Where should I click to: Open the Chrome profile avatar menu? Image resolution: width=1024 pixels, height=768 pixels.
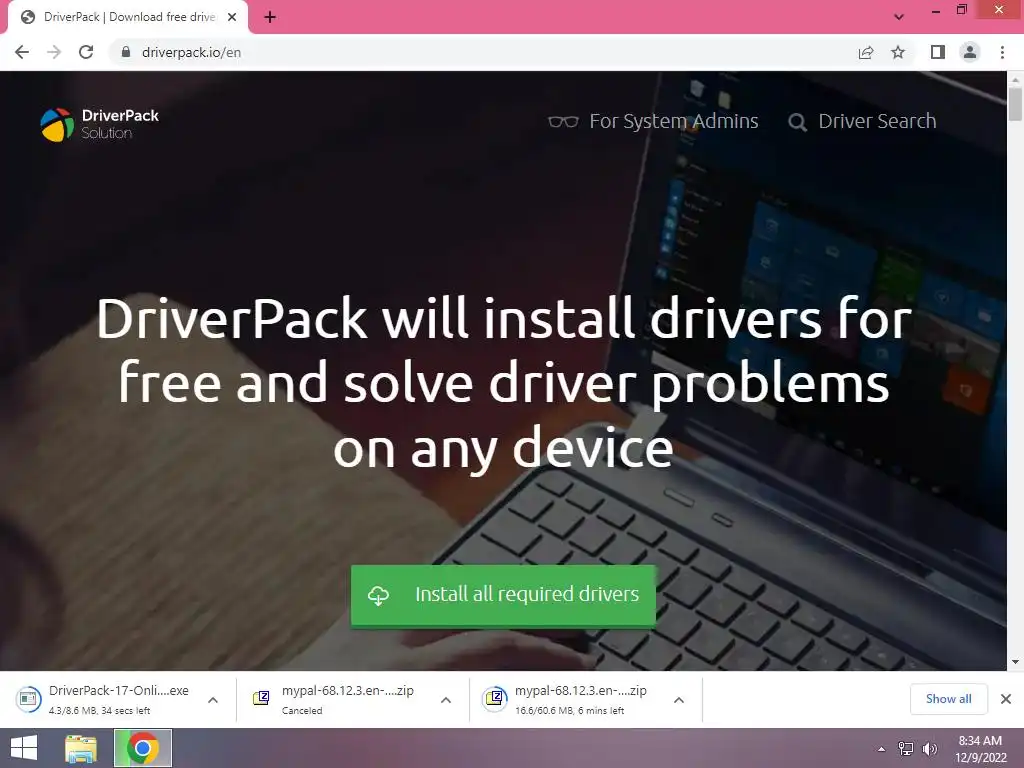coord(970,52)
